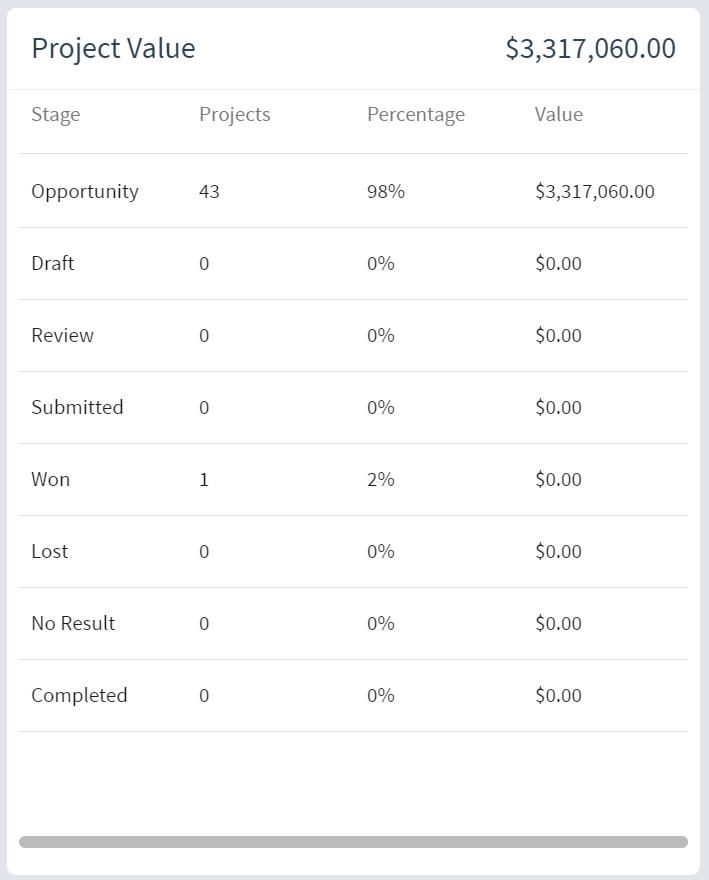Click the Won projects count of 1

[x=204, y=480]
